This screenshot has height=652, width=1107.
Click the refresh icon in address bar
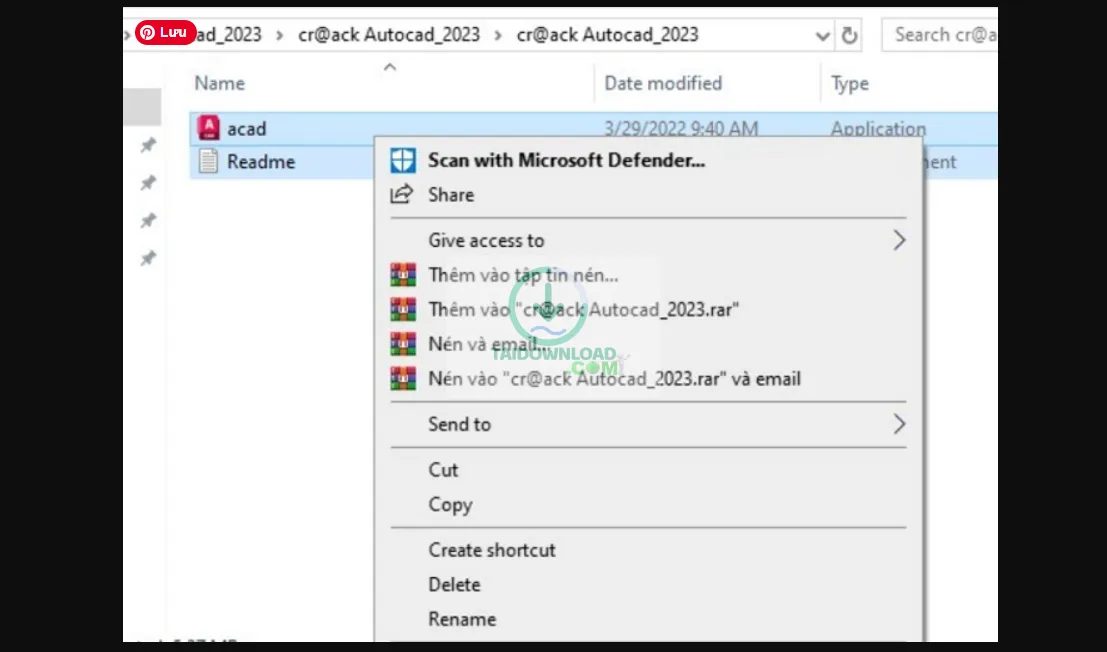click(849, 34)
